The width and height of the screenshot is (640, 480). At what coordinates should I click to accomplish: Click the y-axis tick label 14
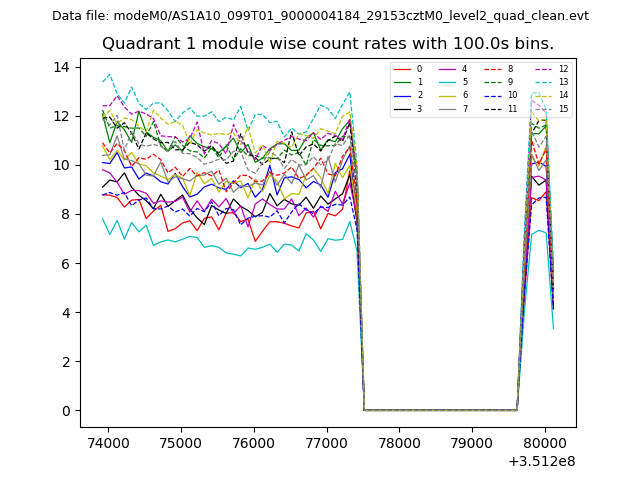coord(61,67)
